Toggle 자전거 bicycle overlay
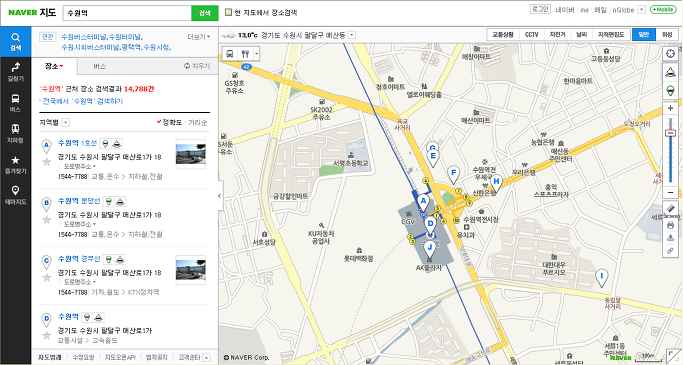 tap(557, 35)
